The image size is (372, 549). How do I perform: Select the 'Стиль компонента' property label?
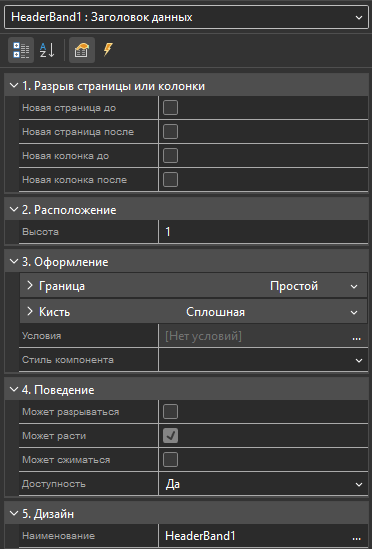coord(68,360)
